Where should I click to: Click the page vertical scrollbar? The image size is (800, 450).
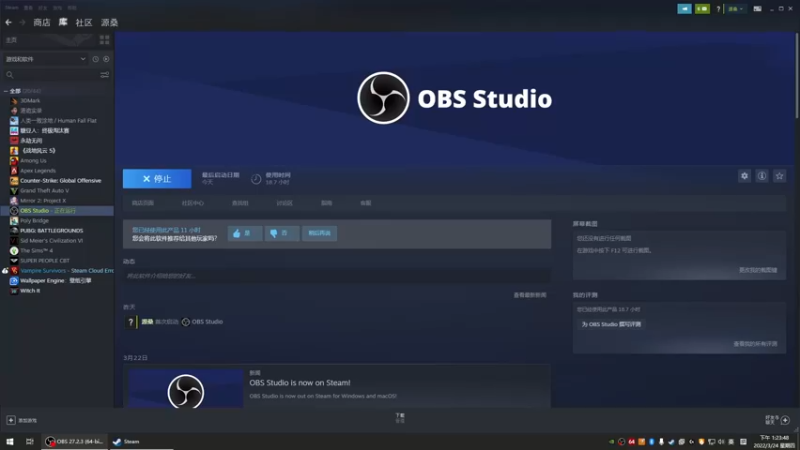tap(797, 77)
